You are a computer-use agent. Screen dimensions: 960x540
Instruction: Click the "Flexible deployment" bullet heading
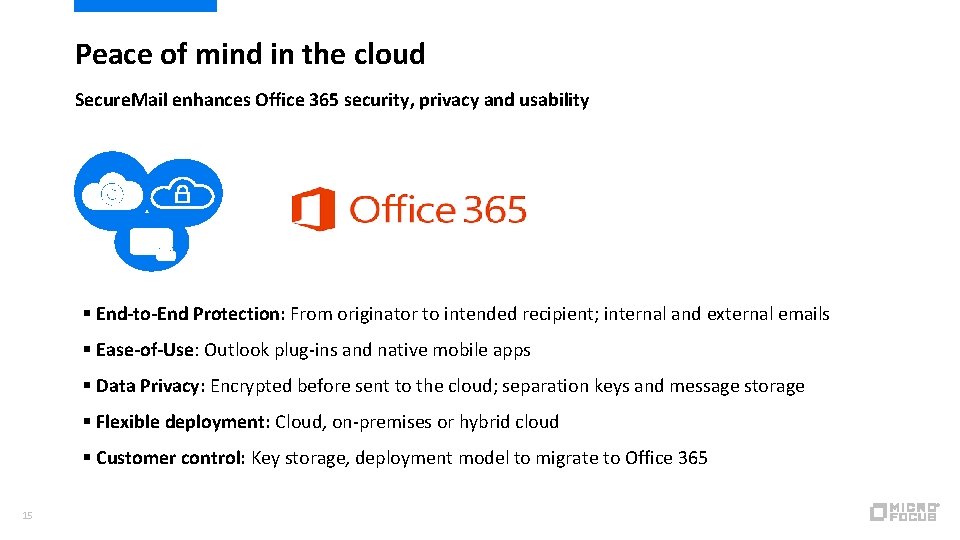181,422
